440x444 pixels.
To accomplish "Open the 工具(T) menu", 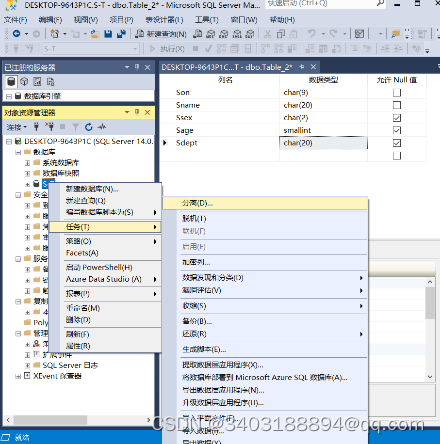I will (207, 20).
